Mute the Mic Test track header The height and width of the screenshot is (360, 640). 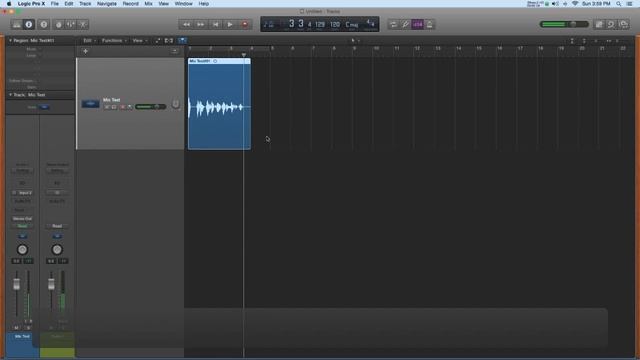[107, 107]
